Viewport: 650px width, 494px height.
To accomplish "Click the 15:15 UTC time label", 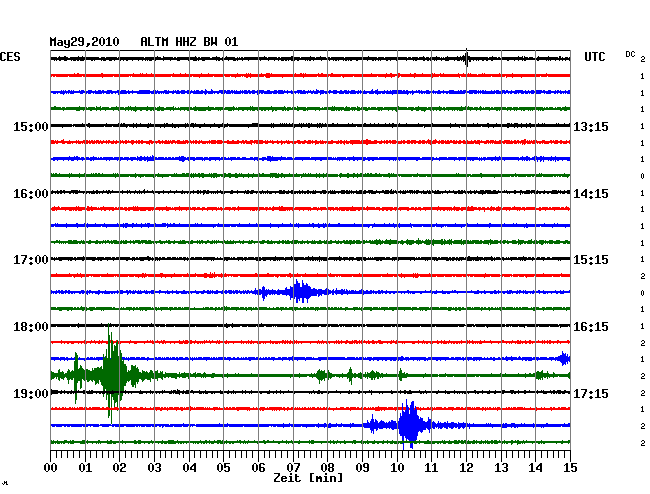I will [x=591, y=260].
